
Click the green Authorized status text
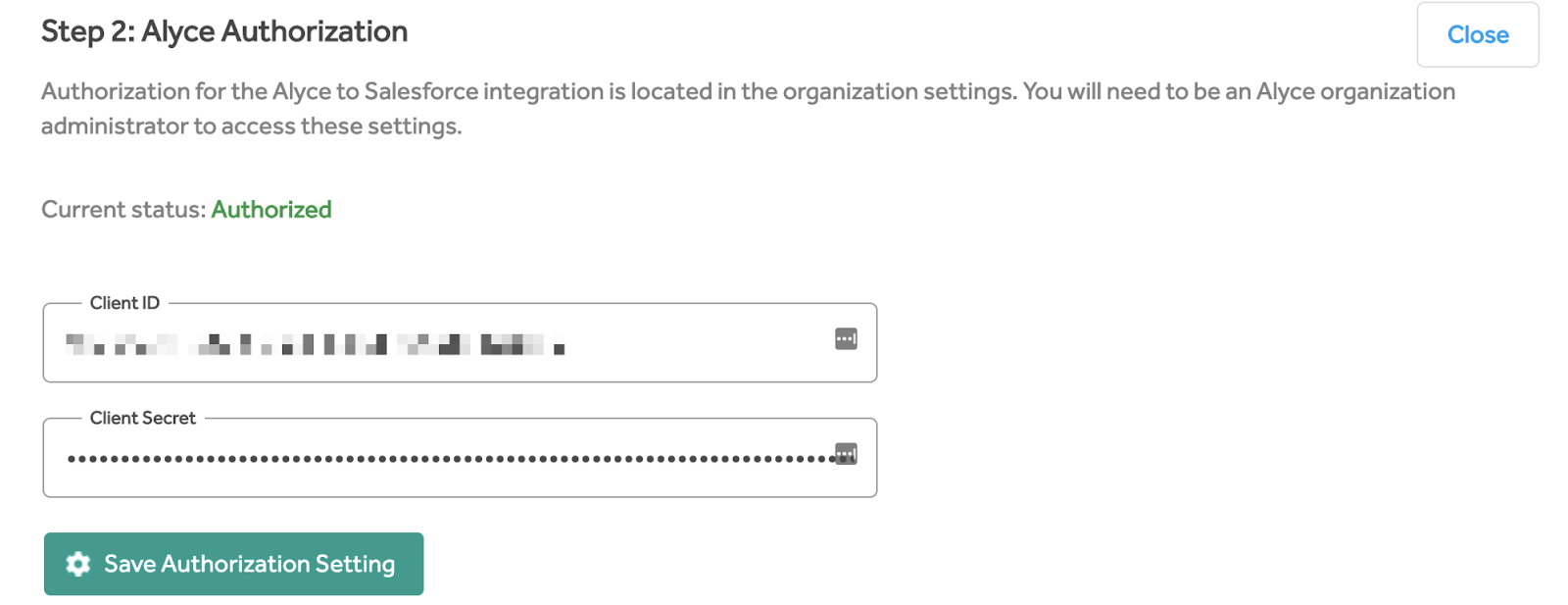271,210
